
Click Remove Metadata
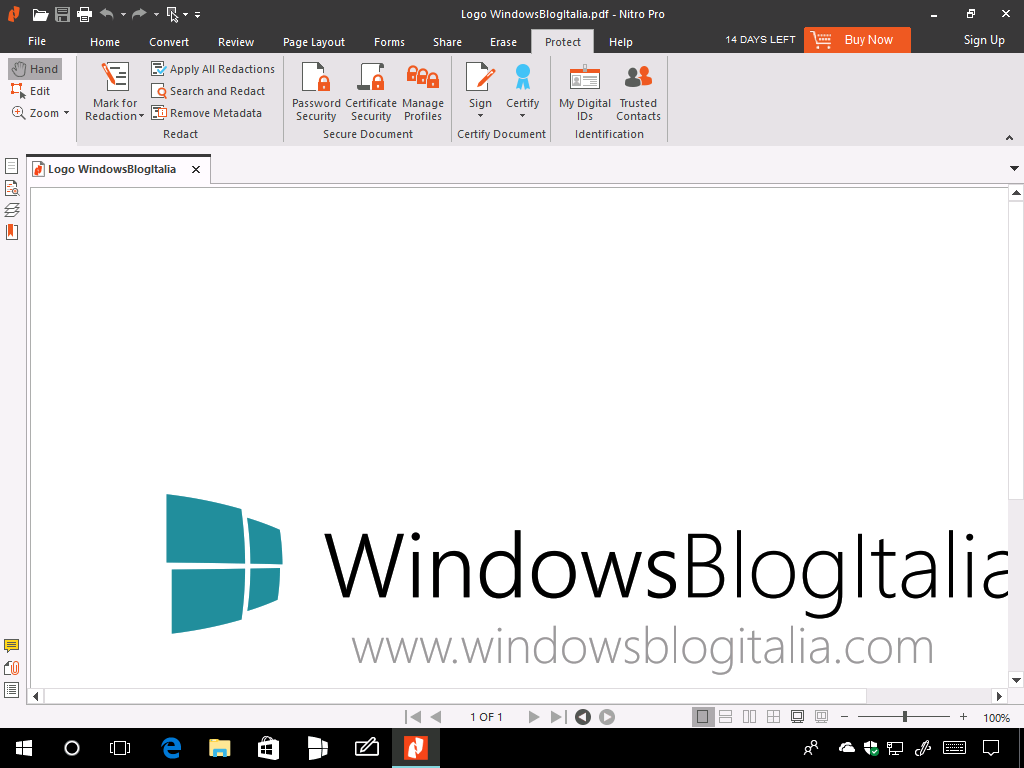(206, 113)
